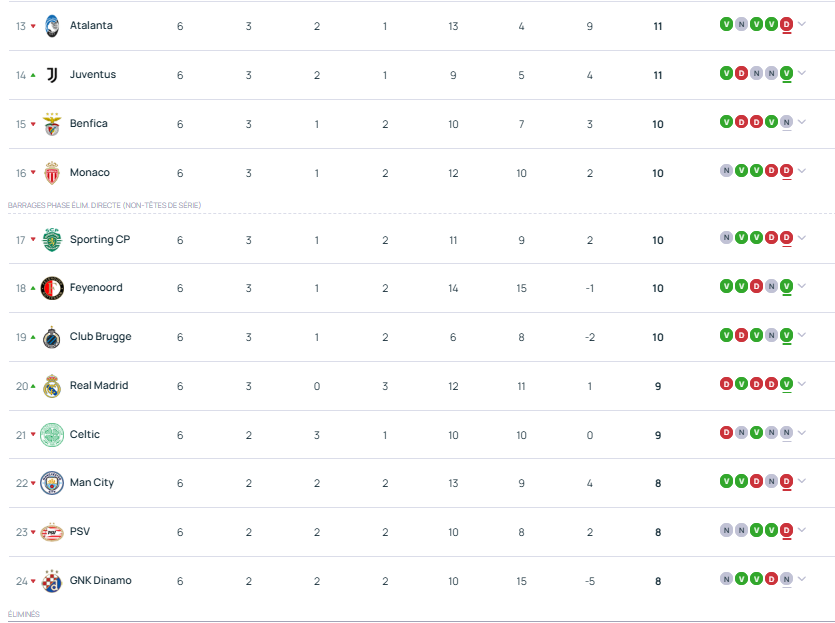Expand the Real Madrid row chevron

(x=801, y=384)
